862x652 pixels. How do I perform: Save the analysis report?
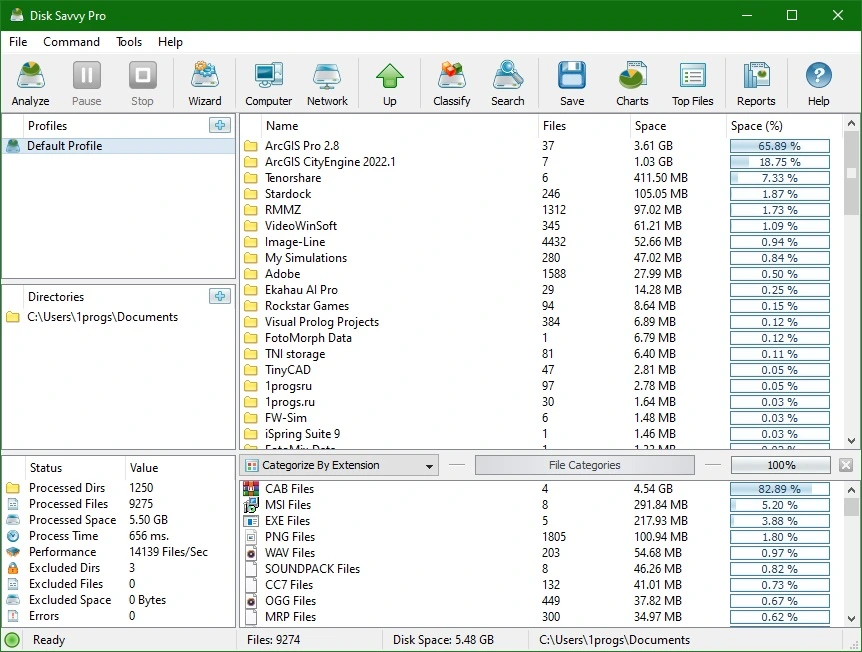(572, 84)
